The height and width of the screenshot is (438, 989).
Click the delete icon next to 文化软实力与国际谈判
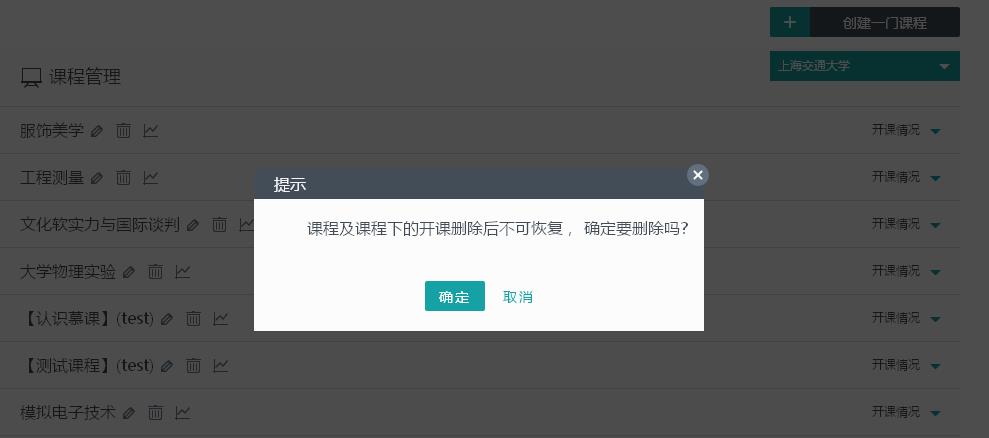219,225
